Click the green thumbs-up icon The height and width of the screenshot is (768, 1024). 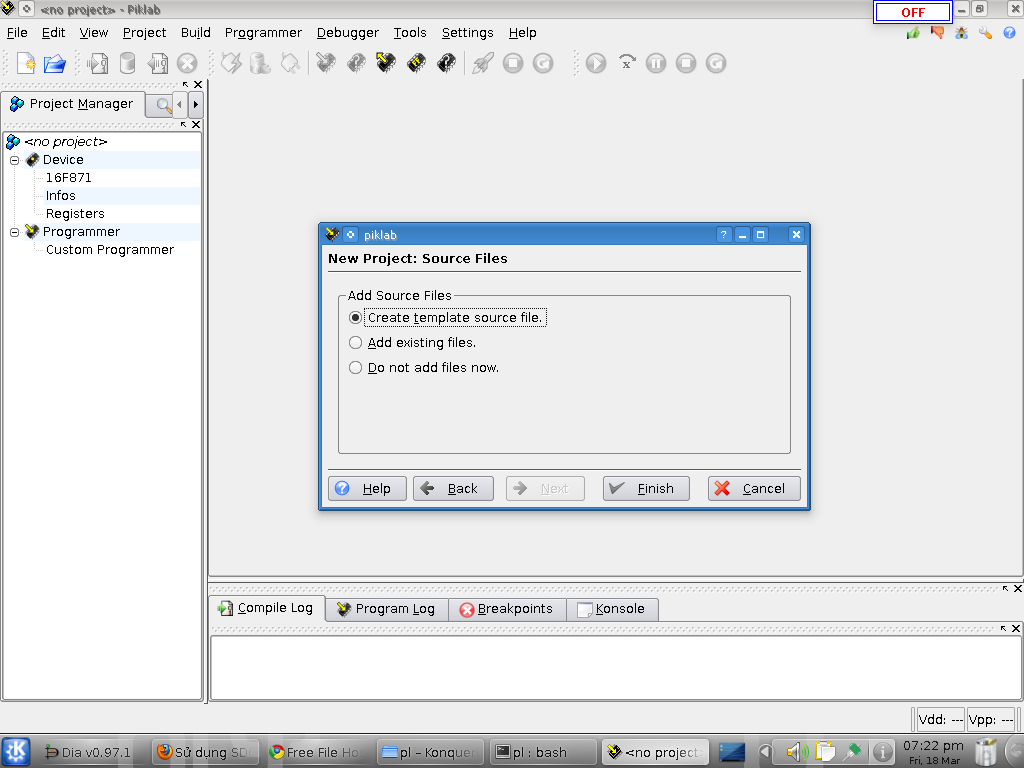coord(913,33)
